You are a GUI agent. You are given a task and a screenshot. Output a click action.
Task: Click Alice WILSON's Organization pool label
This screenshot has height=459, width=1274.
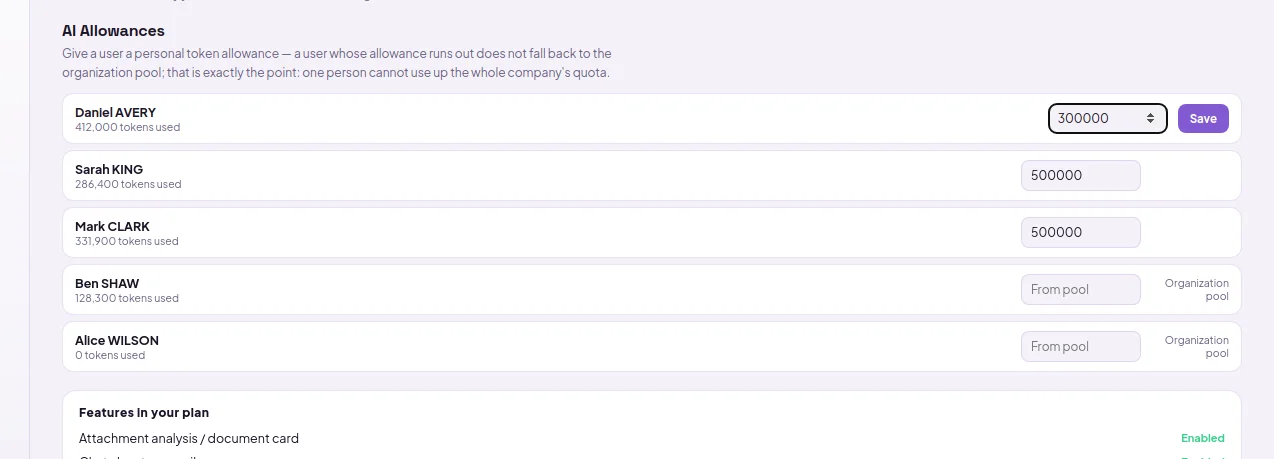1197,347
